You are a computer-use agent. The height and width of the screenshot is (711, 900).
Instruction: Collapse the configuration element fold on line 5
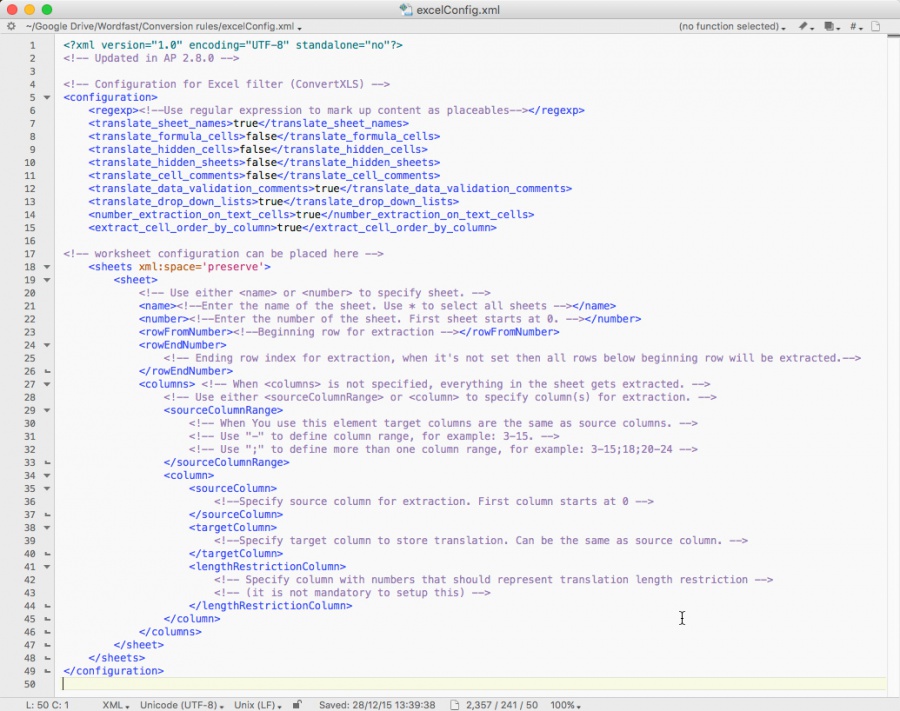point(47,98)
